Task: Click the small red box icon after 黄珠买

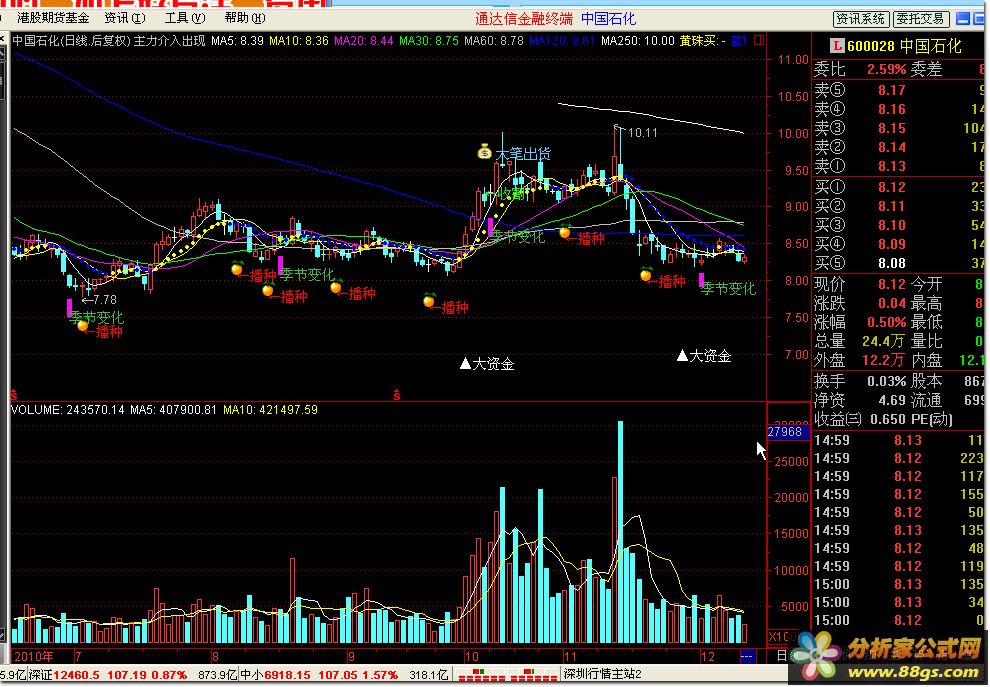Action: 759,41
